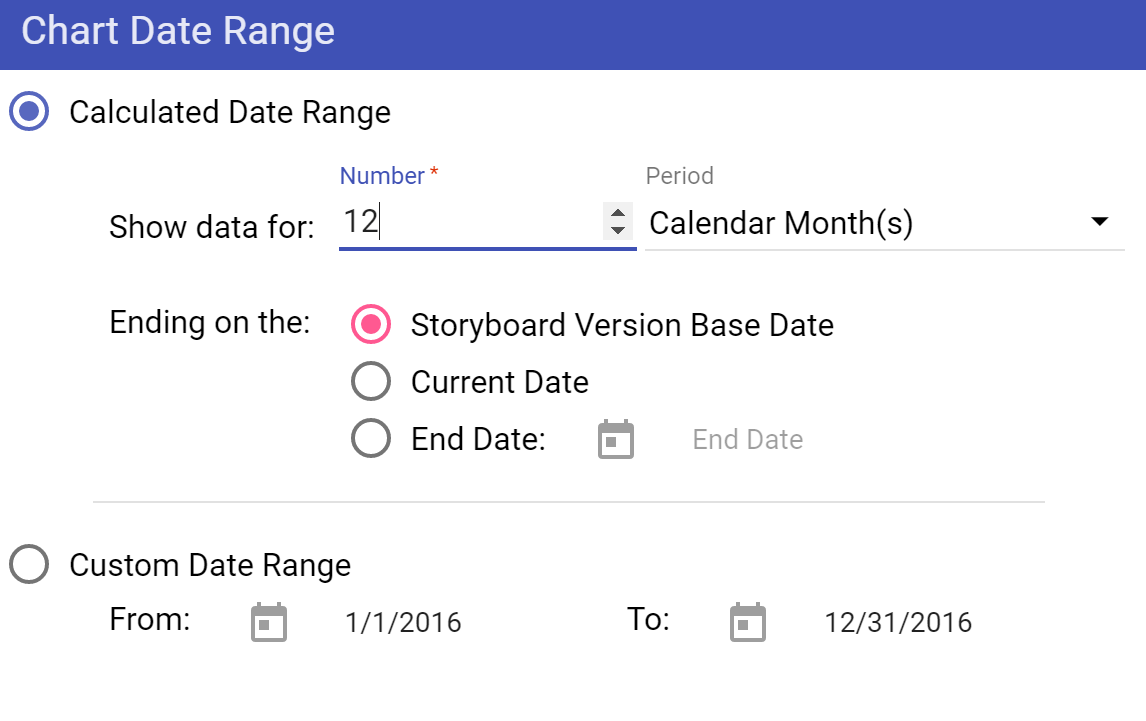Expand the Period dropdown arrow

coord(1099,222)
